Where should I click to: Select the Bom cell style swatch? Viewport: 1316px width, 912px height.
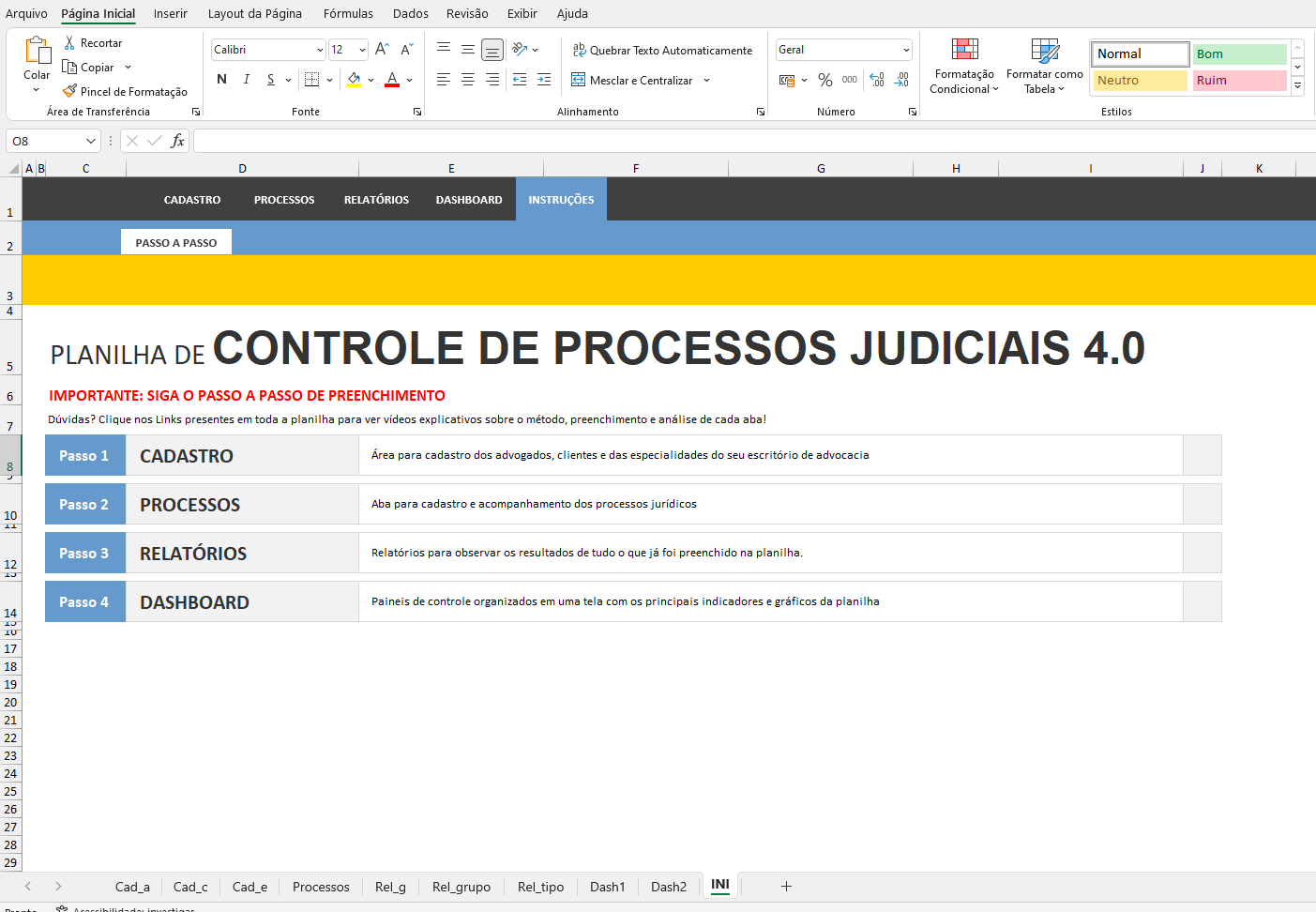click(1238, 54)
